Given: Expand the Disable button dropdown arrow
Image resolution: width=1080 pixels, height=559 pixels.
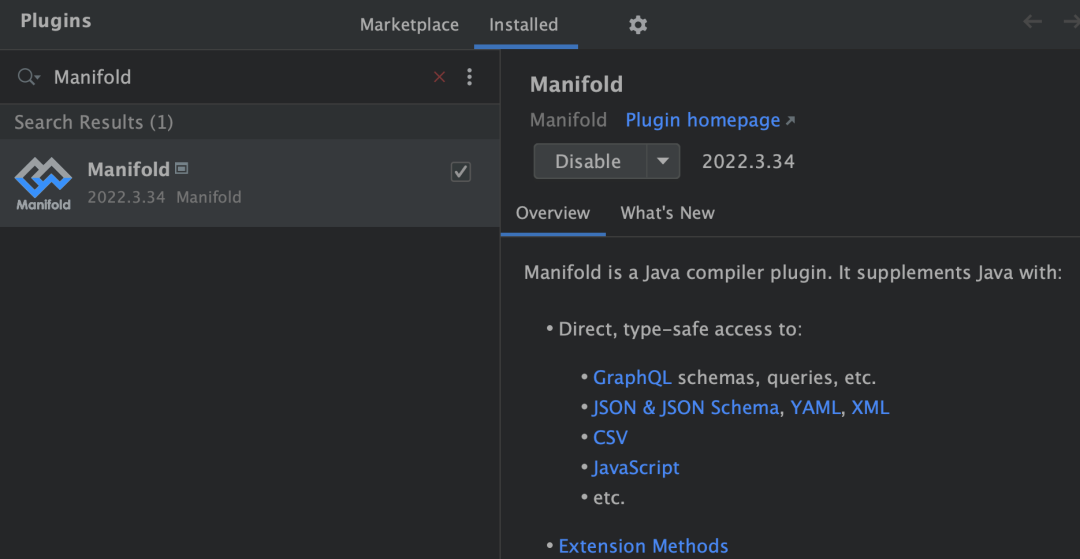Looking at the screenshot, I should click(x=662, y=161).
